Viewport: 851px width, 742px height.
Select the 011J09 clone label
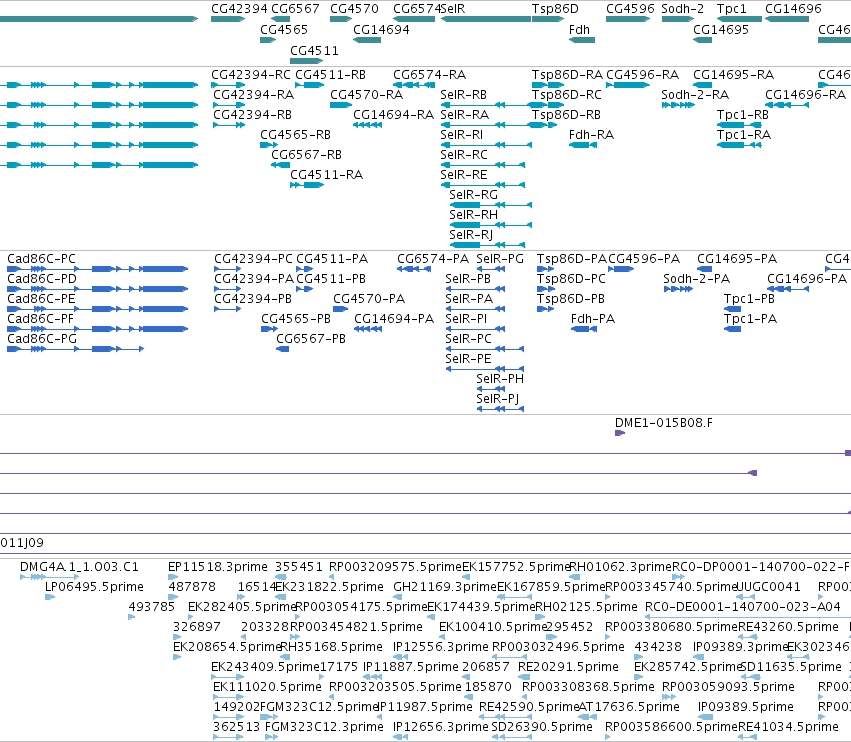[x=22, y=542]
